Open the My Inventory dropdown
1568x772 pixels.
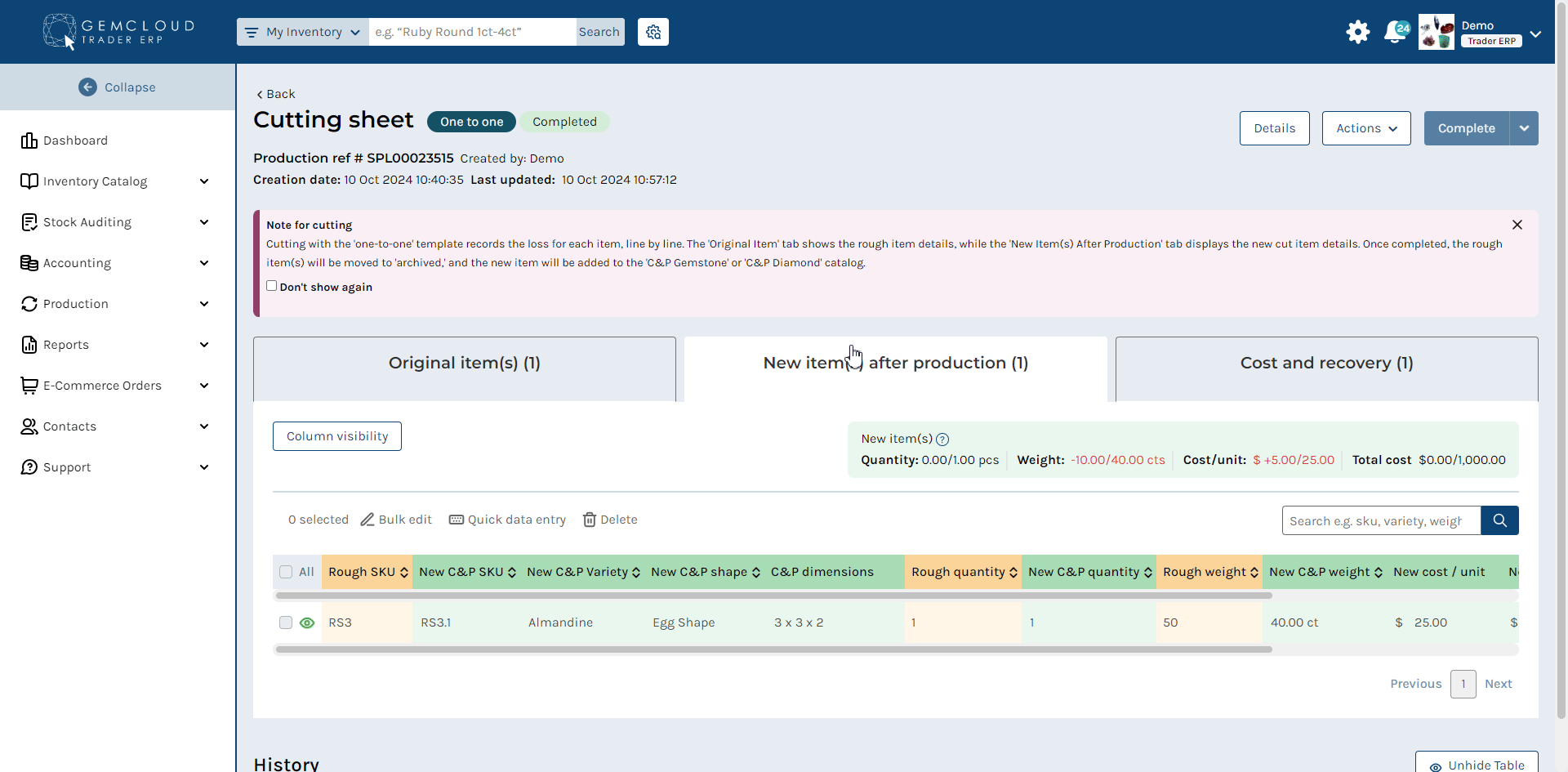pos(303,32)
